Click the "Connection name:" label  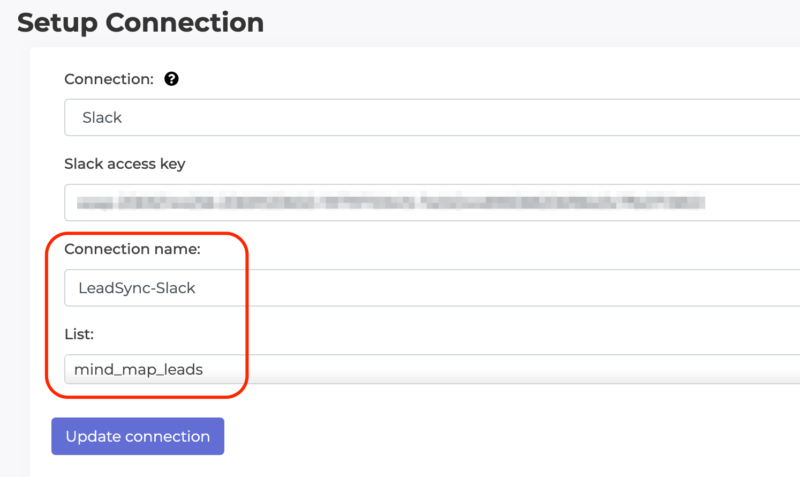[132, 249]
